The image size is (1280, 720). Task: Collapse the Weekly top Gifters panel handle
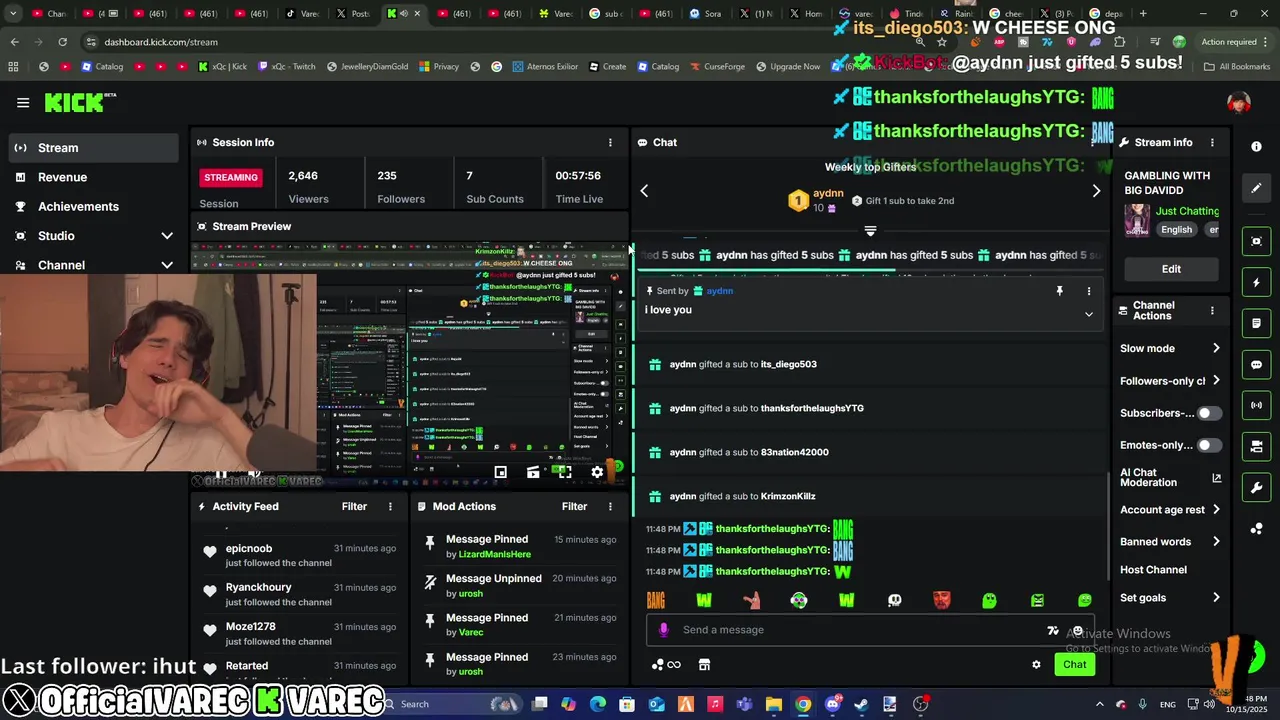tap(870, 231)
